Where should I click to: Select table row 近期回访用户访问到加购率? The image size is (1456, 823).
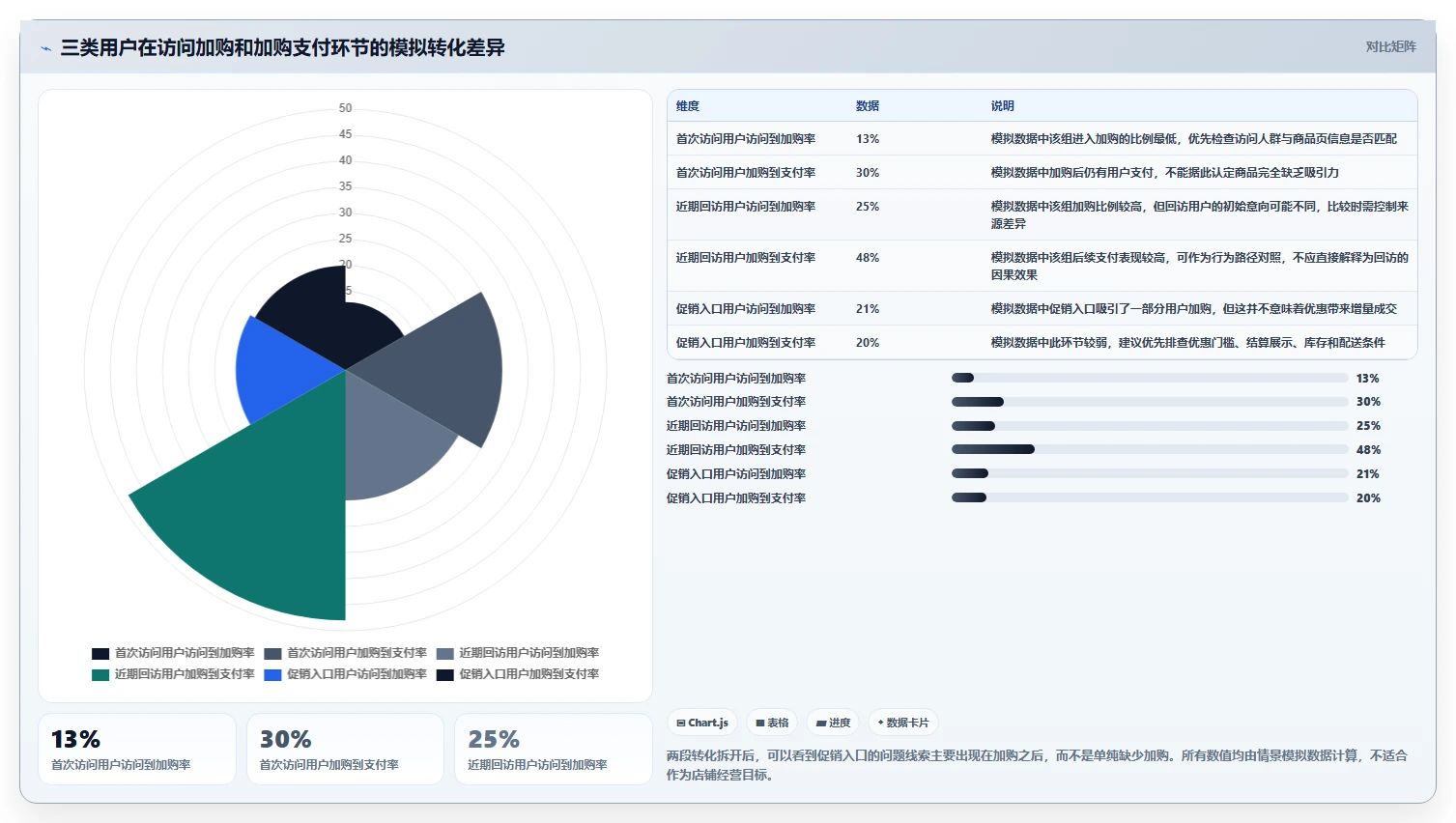click(x=1042, y=215)
